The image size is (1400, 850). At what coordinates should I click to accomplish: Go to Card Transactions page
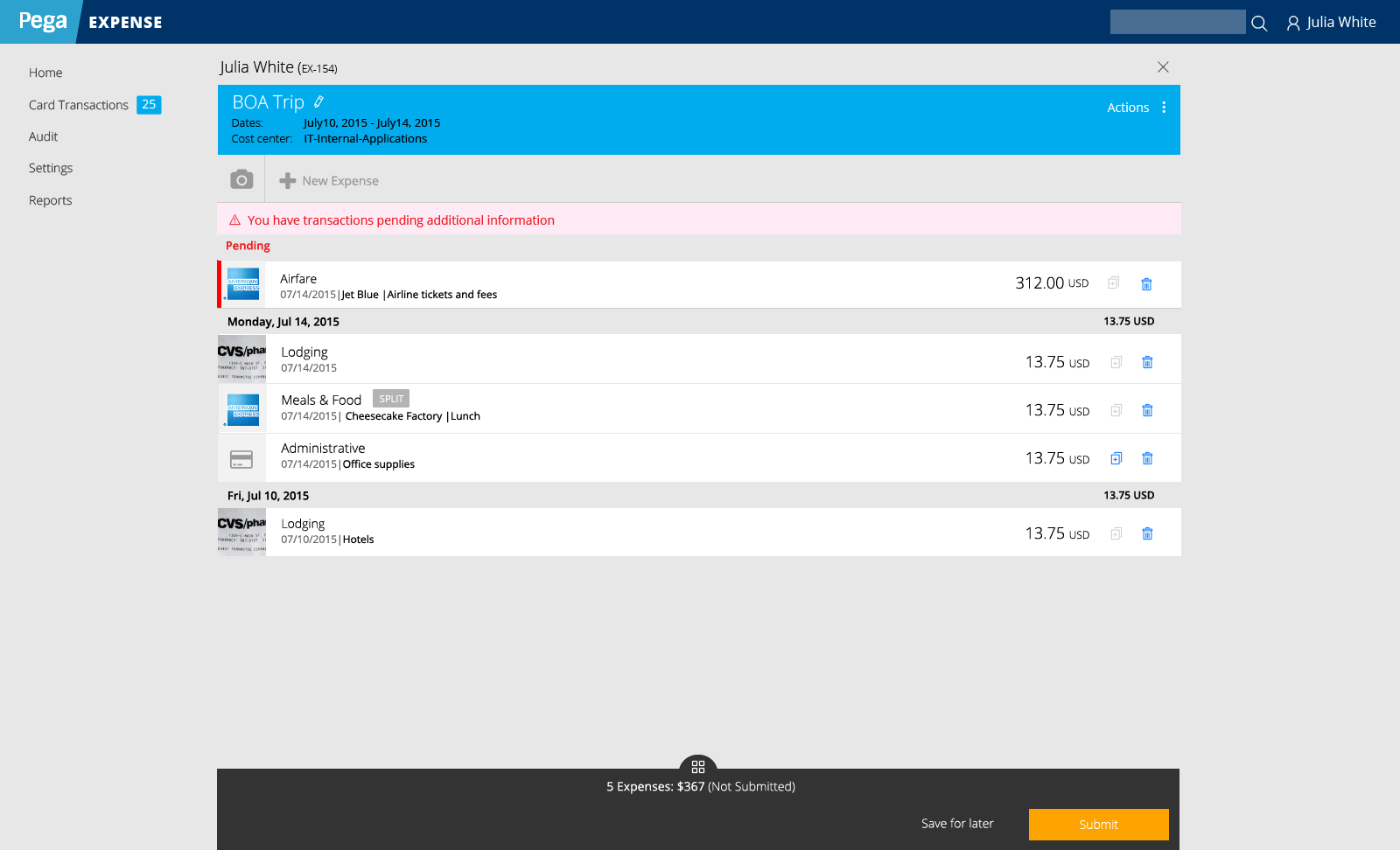[79, 105]
